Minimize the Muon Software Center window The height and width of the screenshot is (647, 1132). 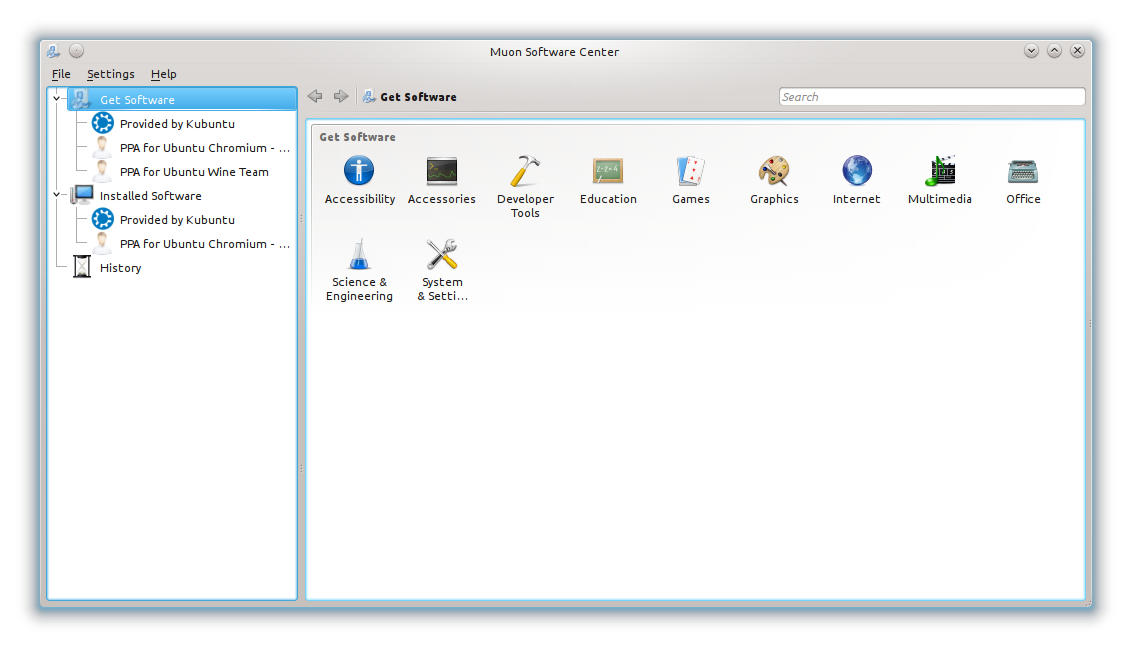tap(1031, 51)
